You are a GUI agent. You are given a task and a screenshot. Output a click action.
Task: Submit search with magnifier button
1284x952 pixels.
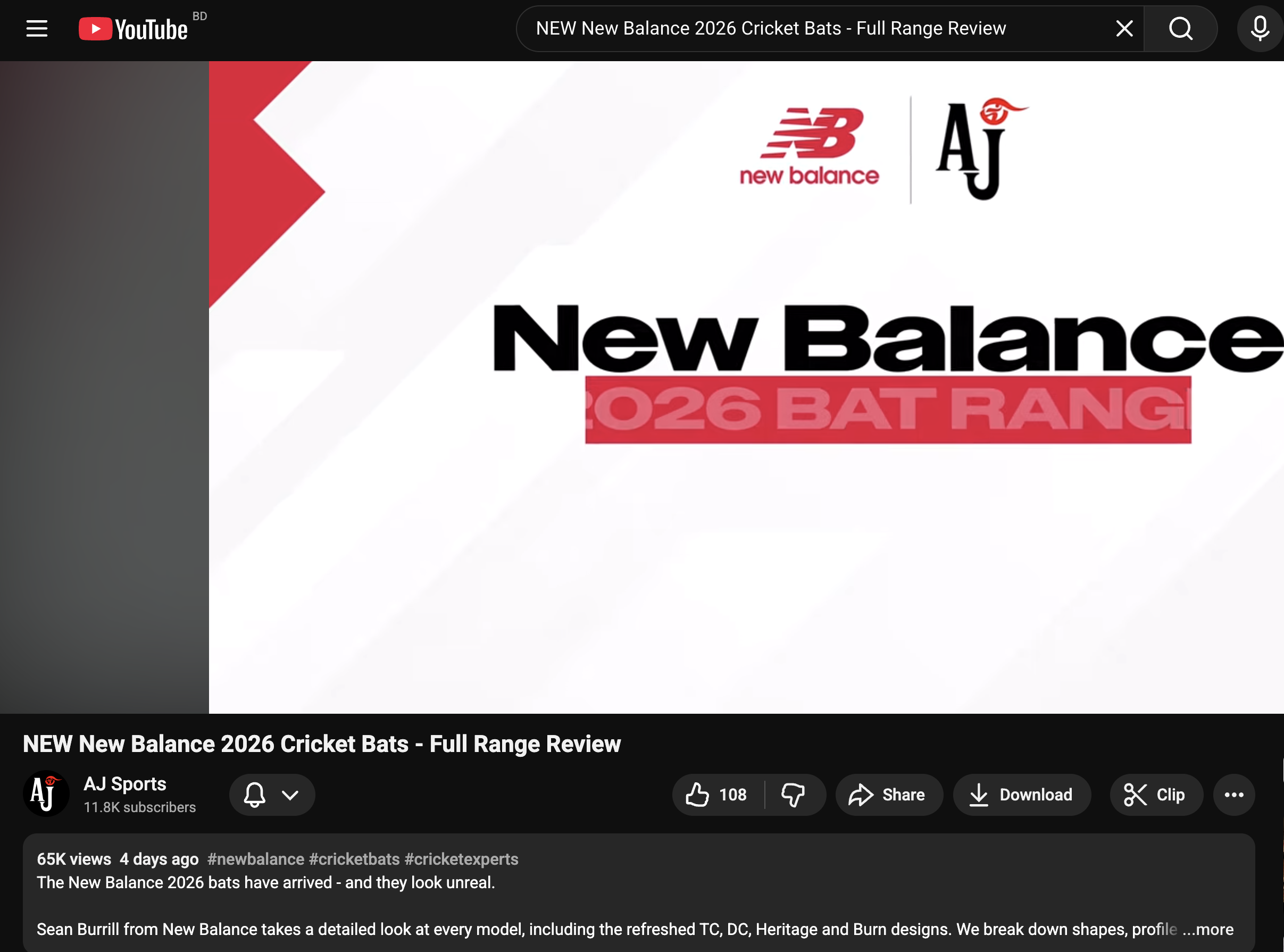click(1180, 28)
